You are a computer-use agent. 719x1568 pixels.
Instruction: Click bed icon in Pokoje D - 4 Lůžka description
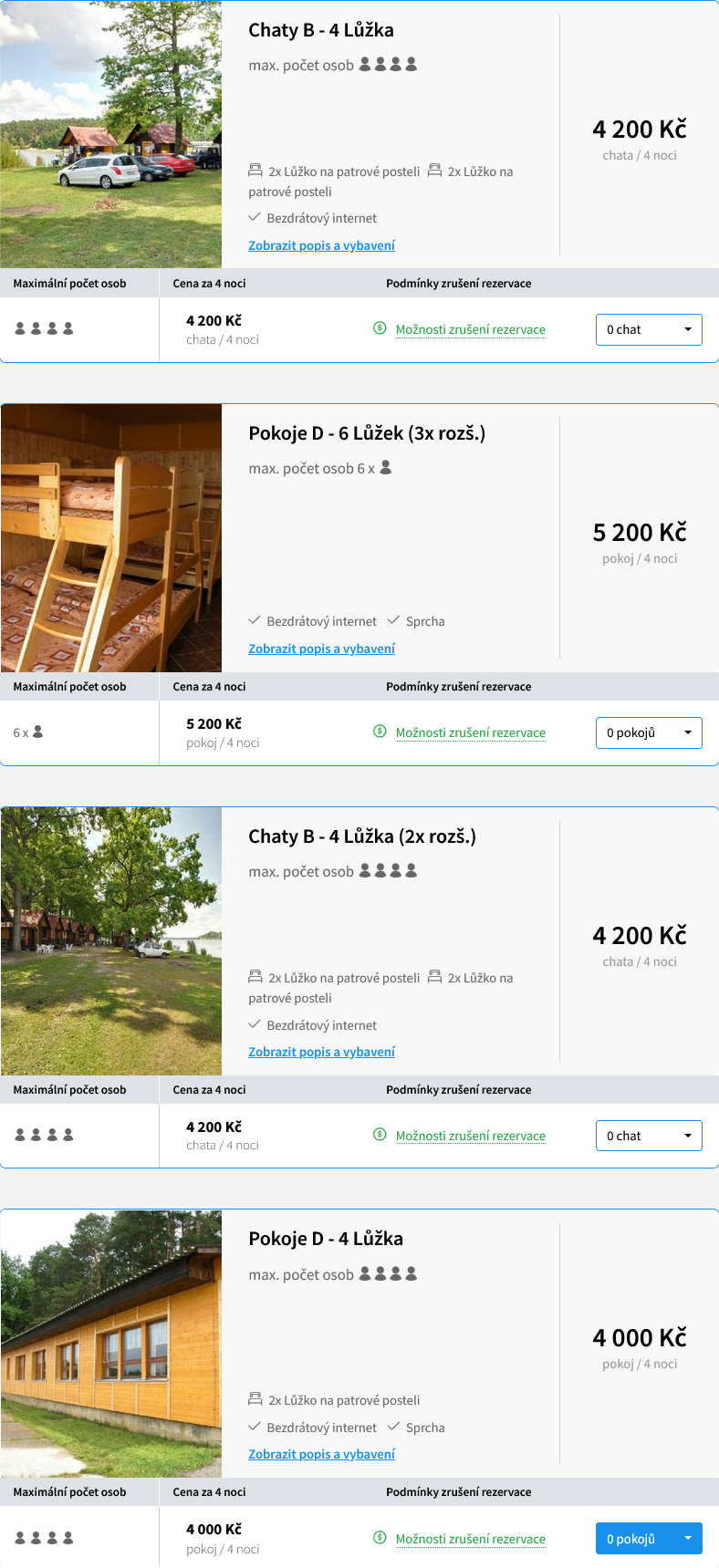(x=255, y=1399)
